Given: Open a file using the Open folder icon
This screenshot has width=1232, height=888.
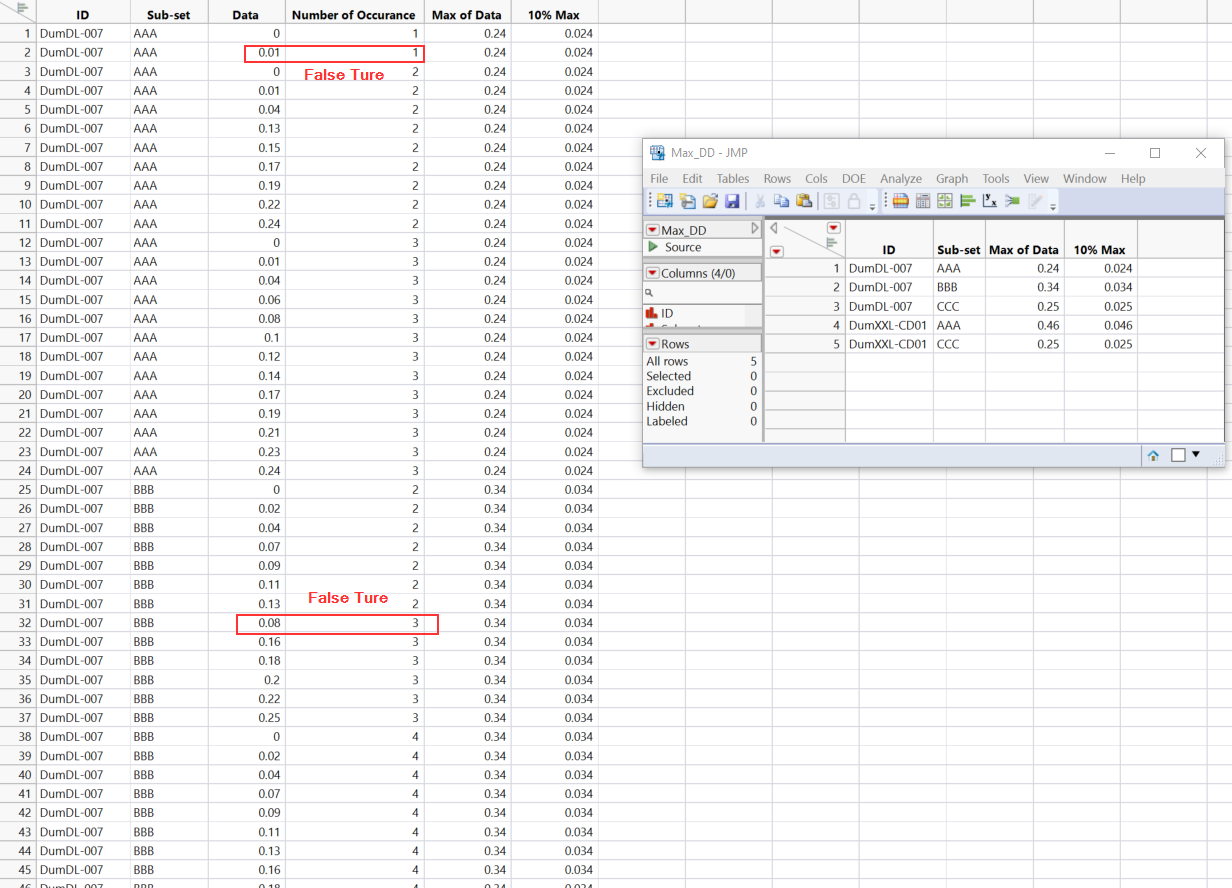Looking at the screenshot, I should 711,200.
